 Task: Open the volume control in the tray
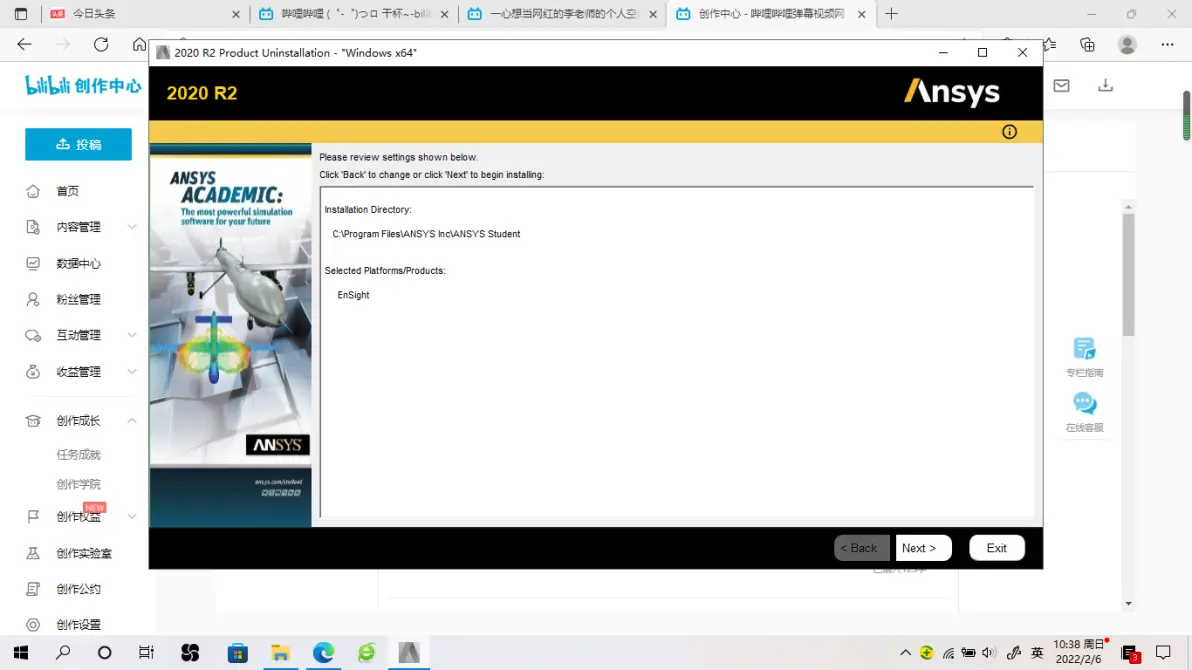coord(988,653)
